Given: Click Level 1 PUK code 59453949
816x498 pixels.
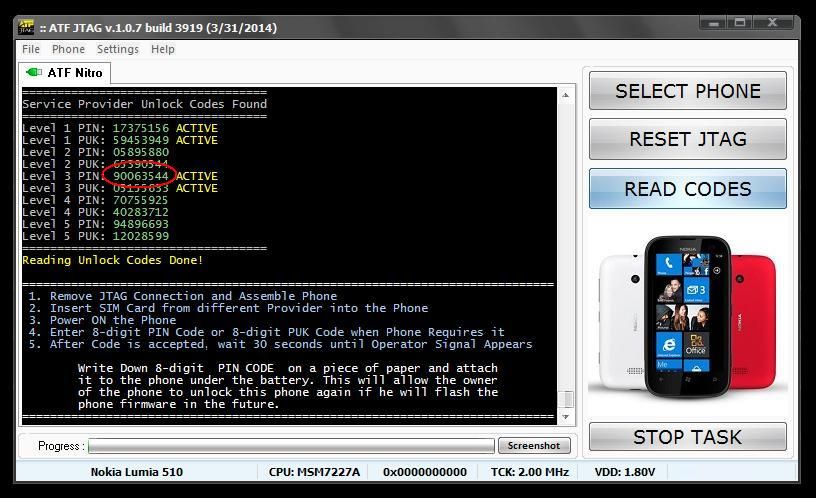Looking at the screenshot, I should click(141, 140).
